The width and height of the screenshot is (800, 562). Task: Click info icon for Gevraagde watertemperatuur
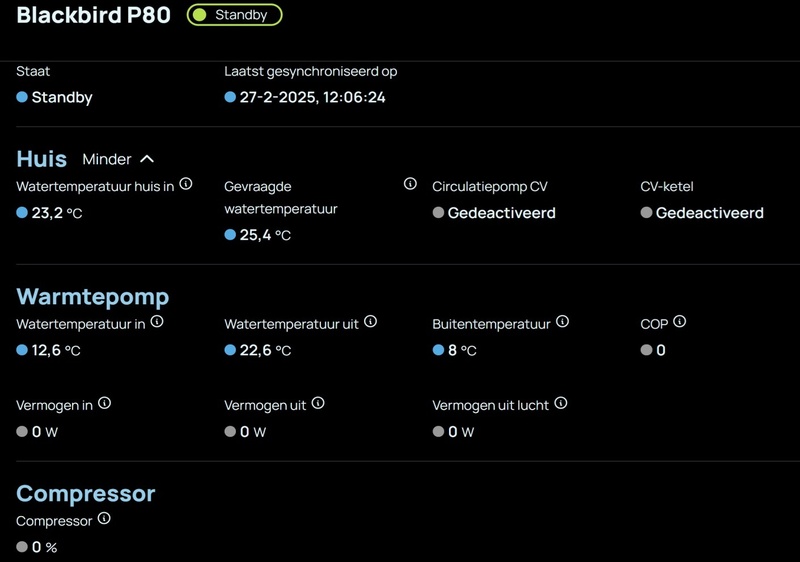coord(410,184)
